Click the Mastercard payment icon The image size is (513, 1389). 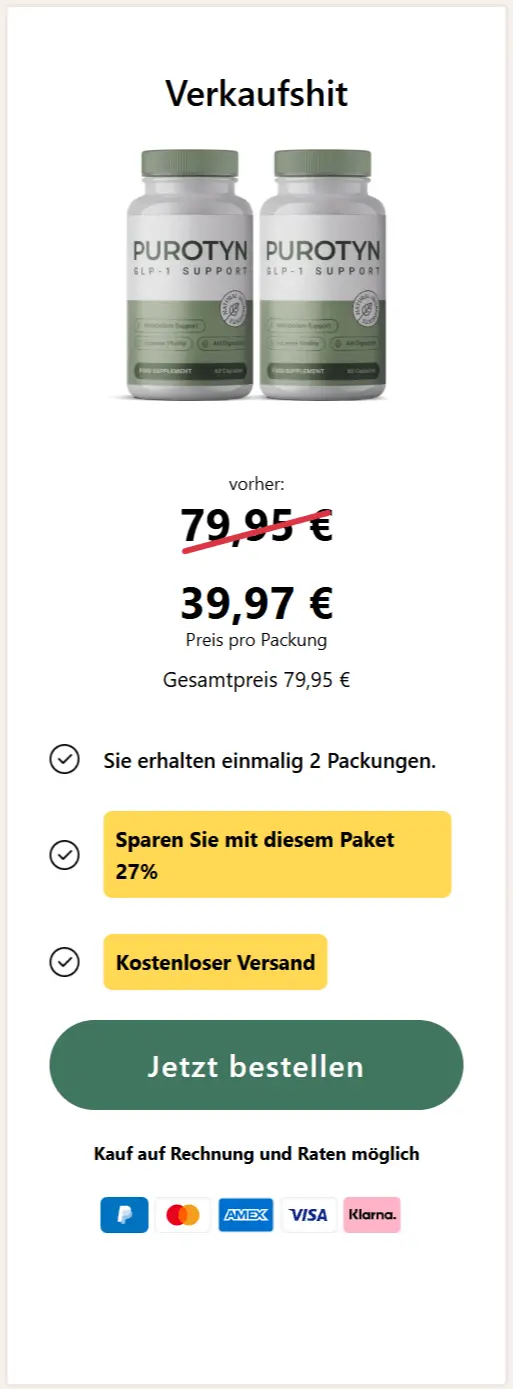pos(183,1215)
